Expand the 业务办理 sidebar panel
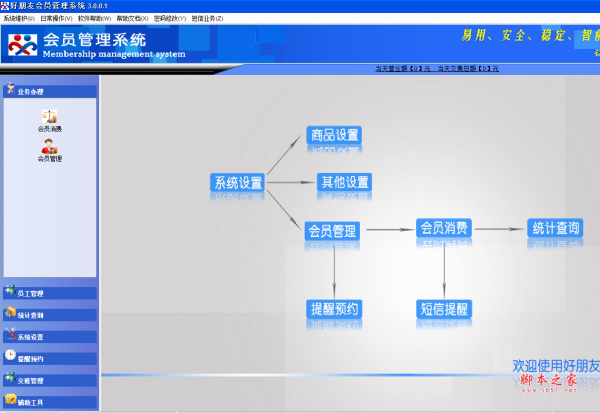 [50, 91]
